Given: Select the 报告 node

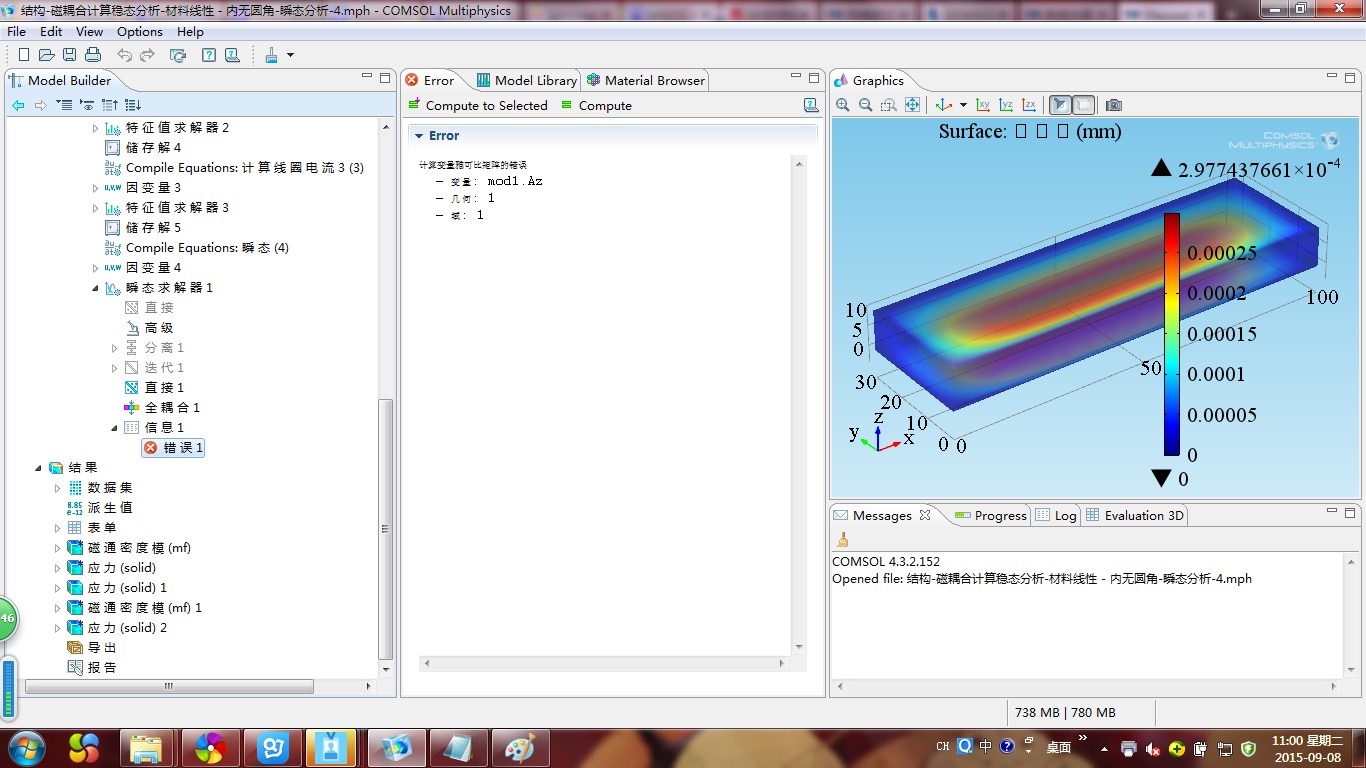Looking at the screenshot, I should (x=92, y=668).
